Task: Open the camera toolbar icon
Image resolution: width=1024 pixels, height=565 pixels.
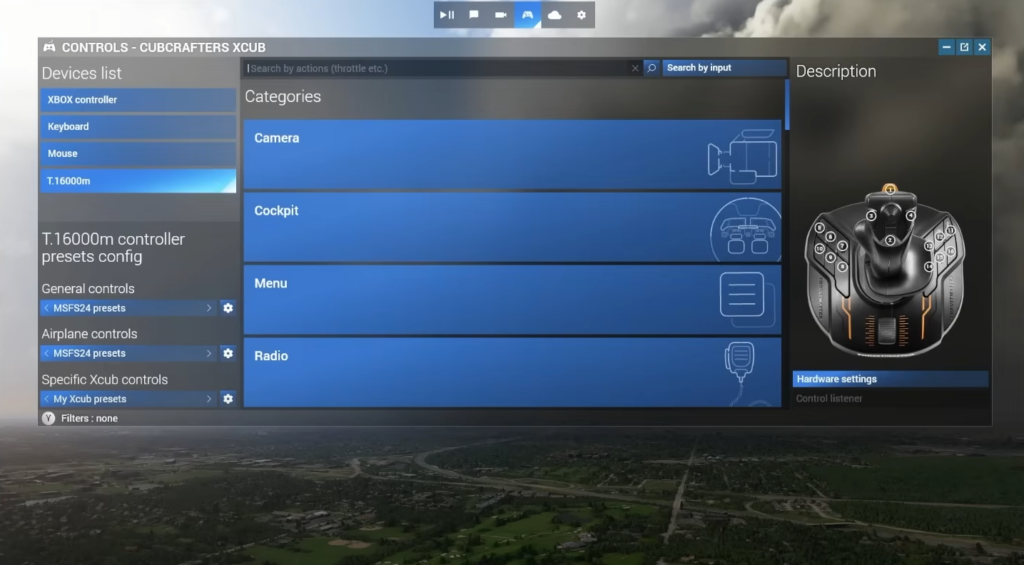Action: click(x=501, y=15)
